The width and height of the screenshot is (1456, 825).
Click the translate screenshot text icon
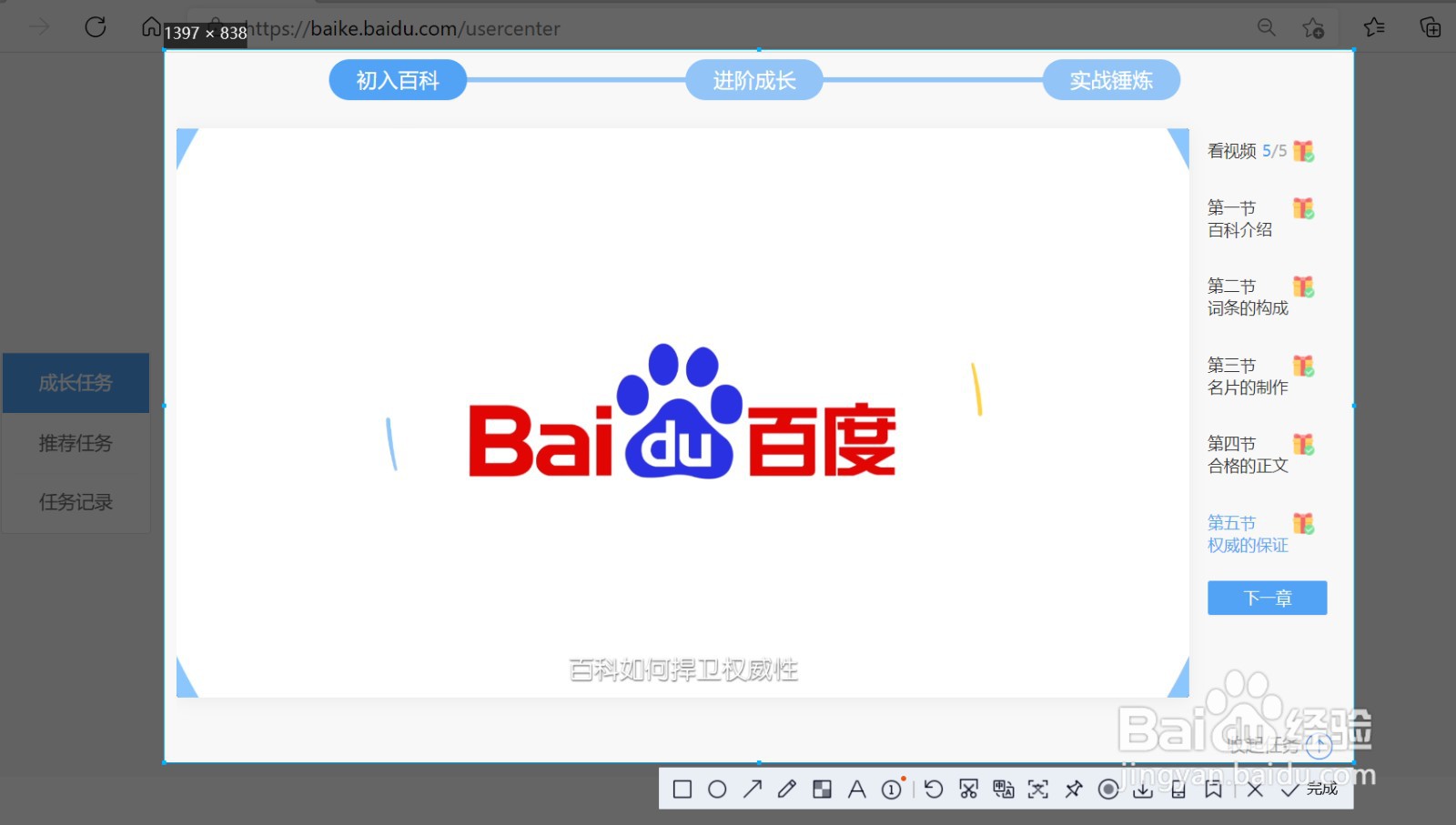[1004, 789]
